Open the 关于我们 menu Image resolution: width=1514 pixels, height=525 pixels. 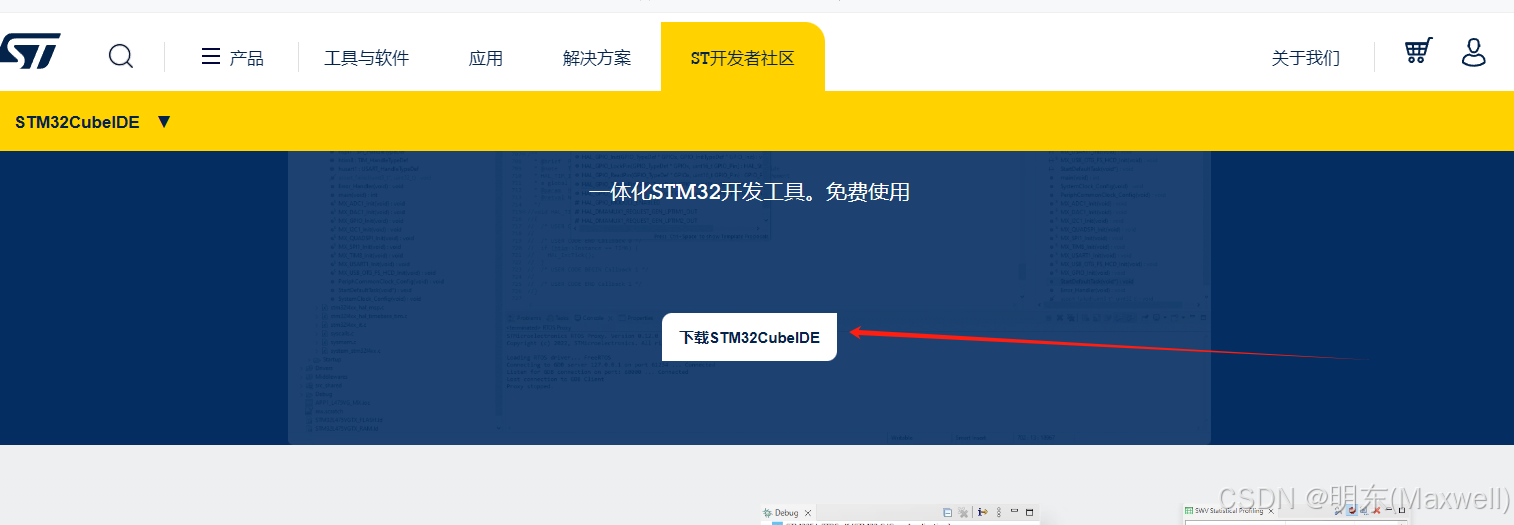(1306, 58)
